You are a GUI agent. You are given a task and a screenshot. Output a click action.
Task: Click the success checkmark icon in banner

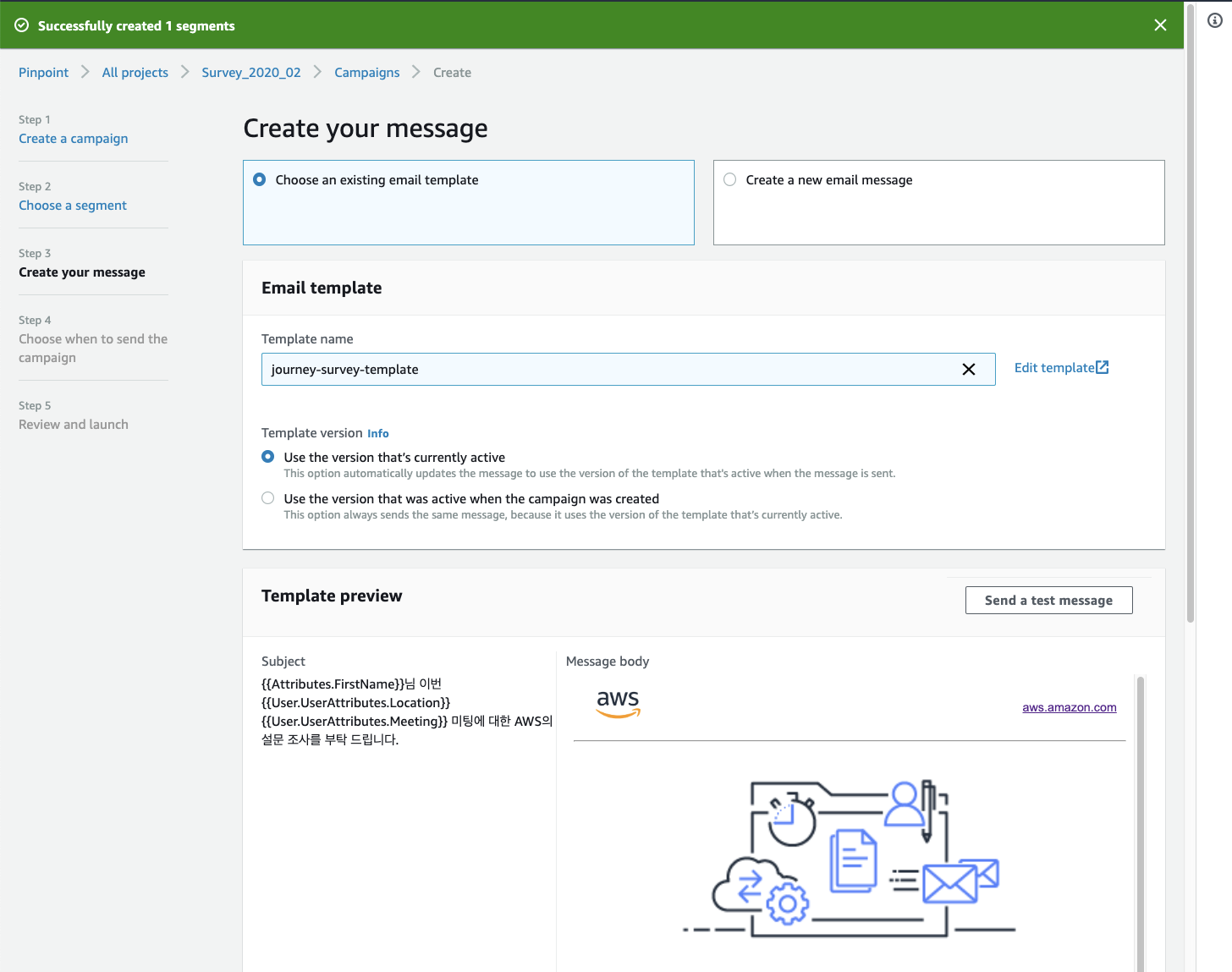coord(22,25)
